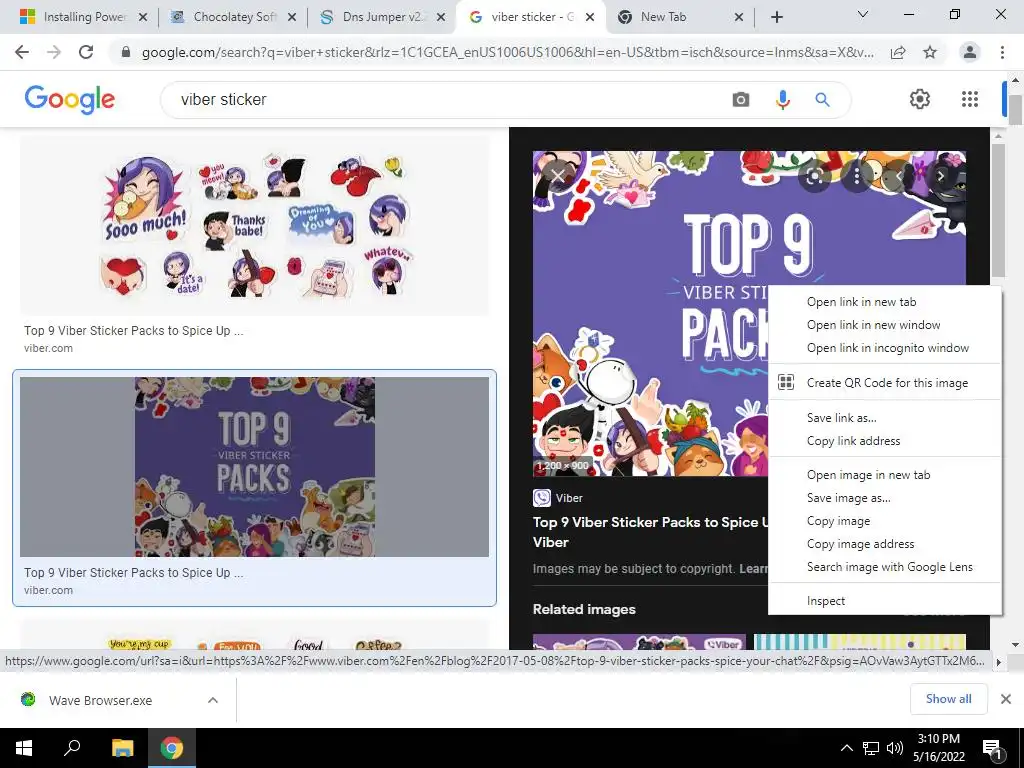Start voice search microphone icon
This screenshot has width=1024, height=768.
tap(782, 100)
